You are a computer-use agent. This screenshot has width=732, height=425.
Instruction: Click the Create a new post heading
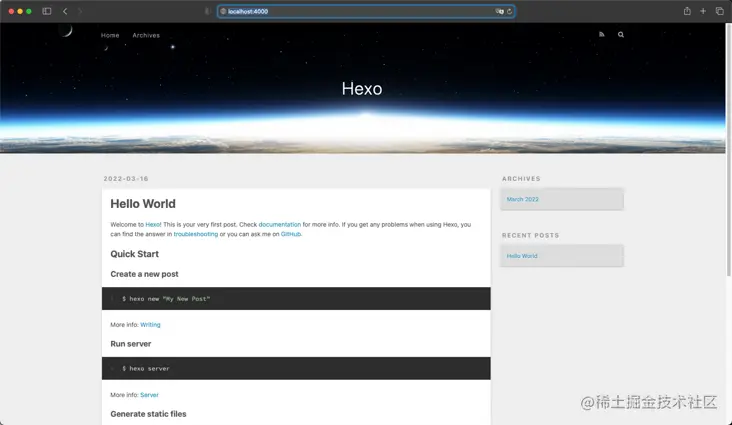(x=144, y=274)
